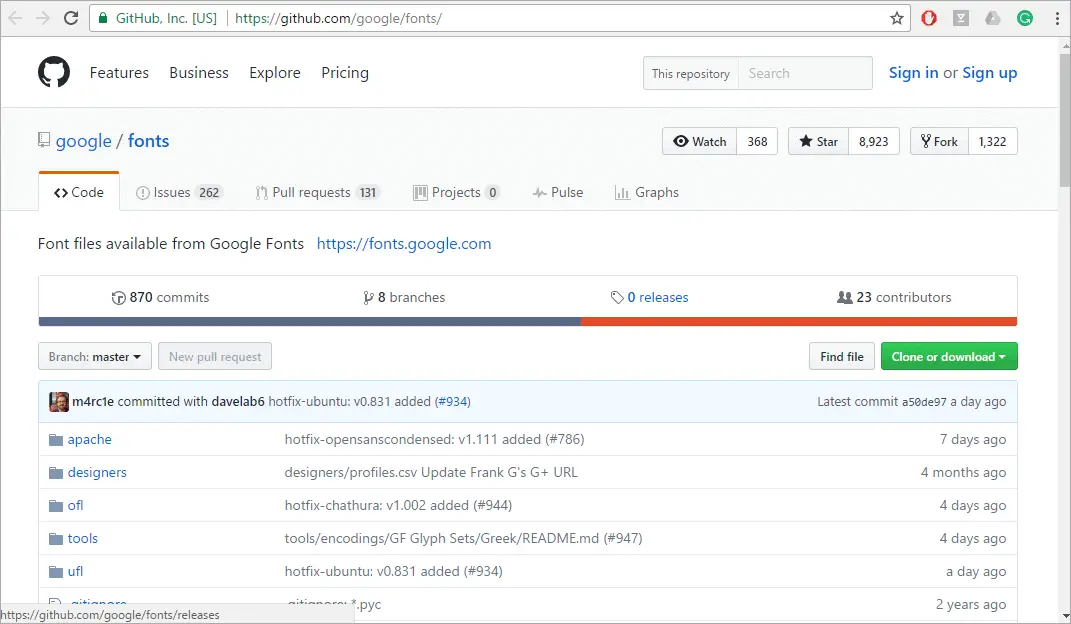Open the Graphs tab

[x=647, y=193]
